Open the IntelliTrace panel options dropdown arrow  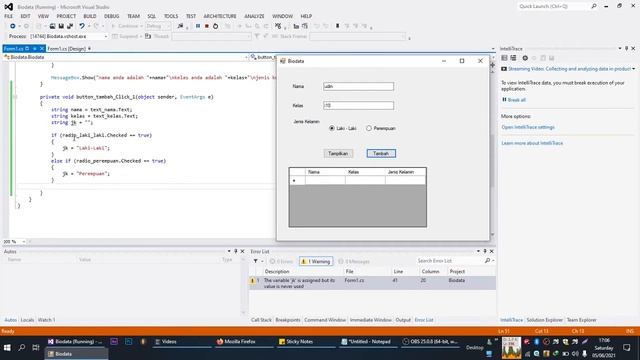620,49
